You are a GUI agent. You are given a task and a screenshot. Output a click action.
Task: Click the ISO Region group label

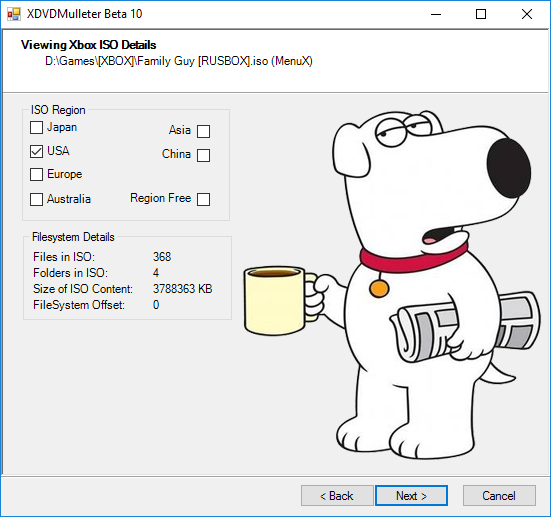(x=58, y=110)
